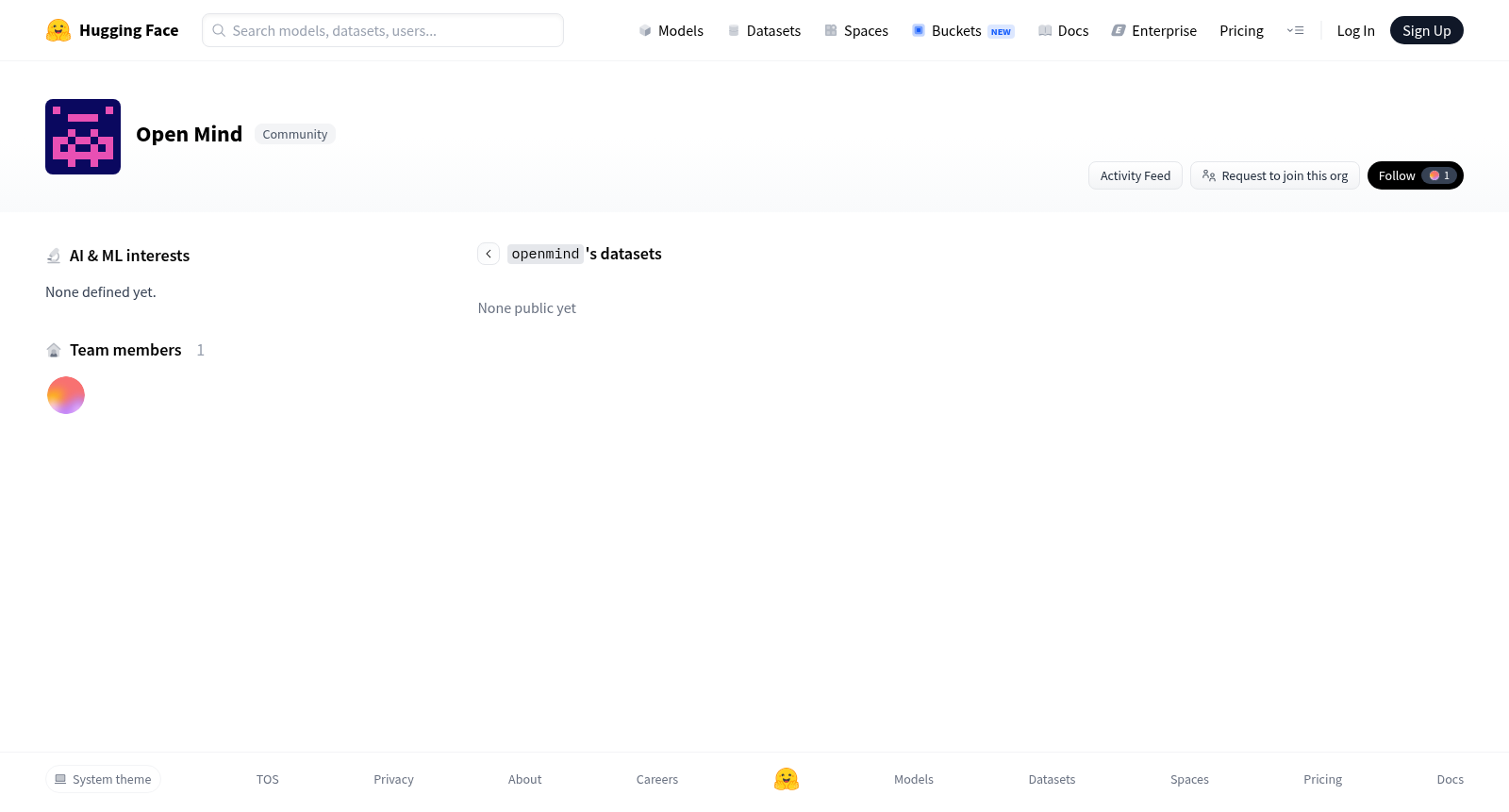Click Request to join this org
This screenshot has height=812, width=1509.
click(1274, 175)
